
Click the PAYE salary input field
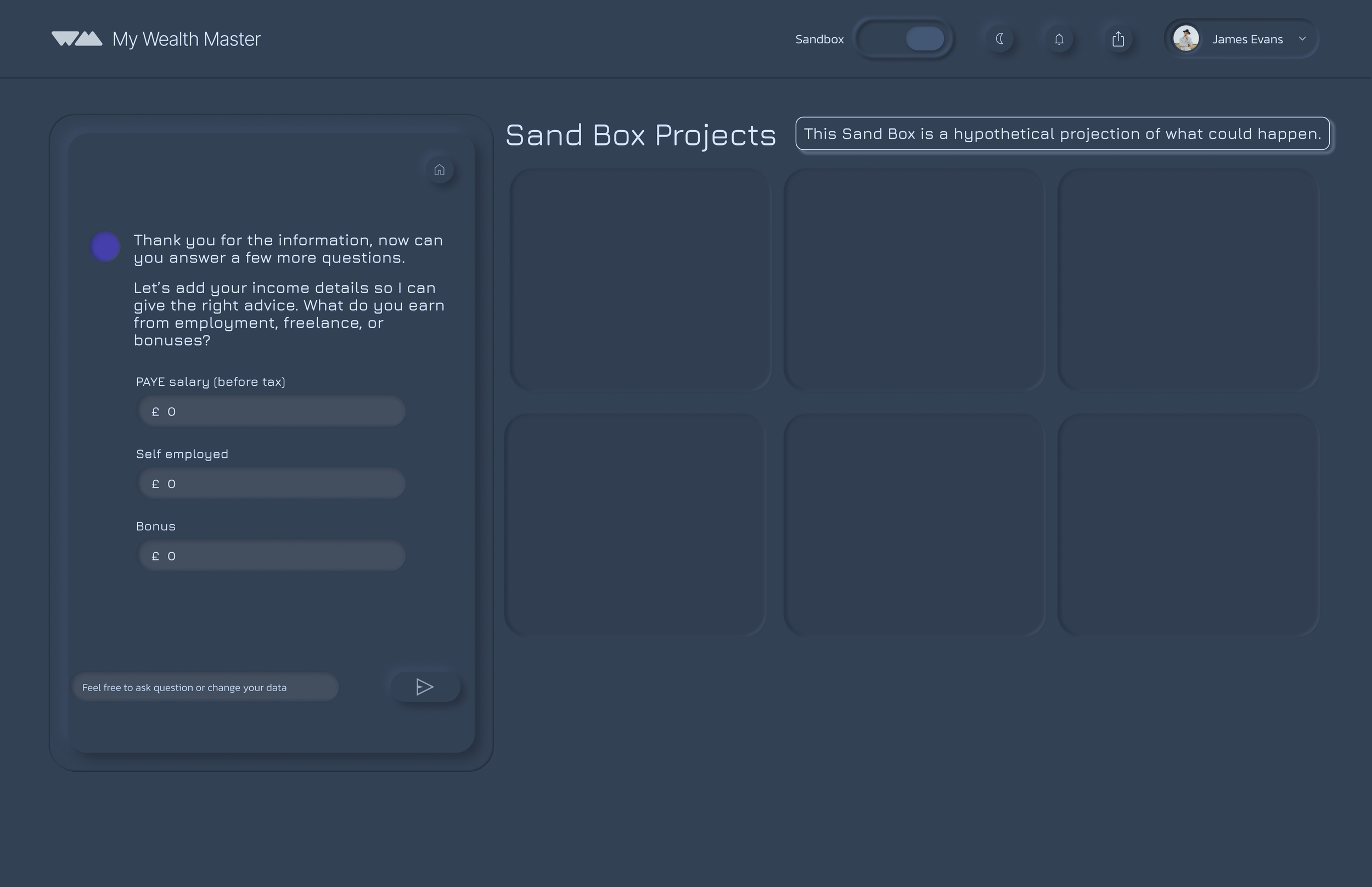(x=272, y=411)
